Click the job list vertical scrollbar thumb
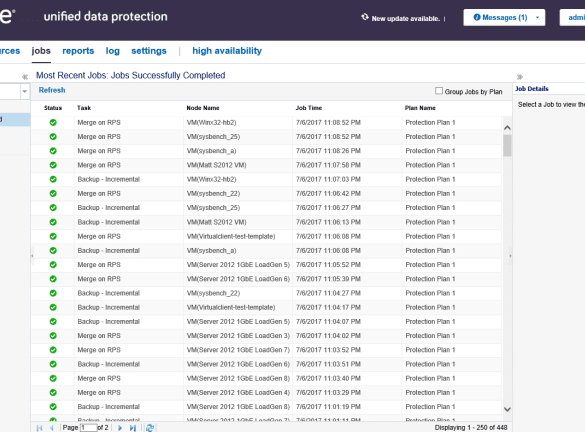Image resolution: width=585 pixels, height=432 pixels. pos(507,145)
